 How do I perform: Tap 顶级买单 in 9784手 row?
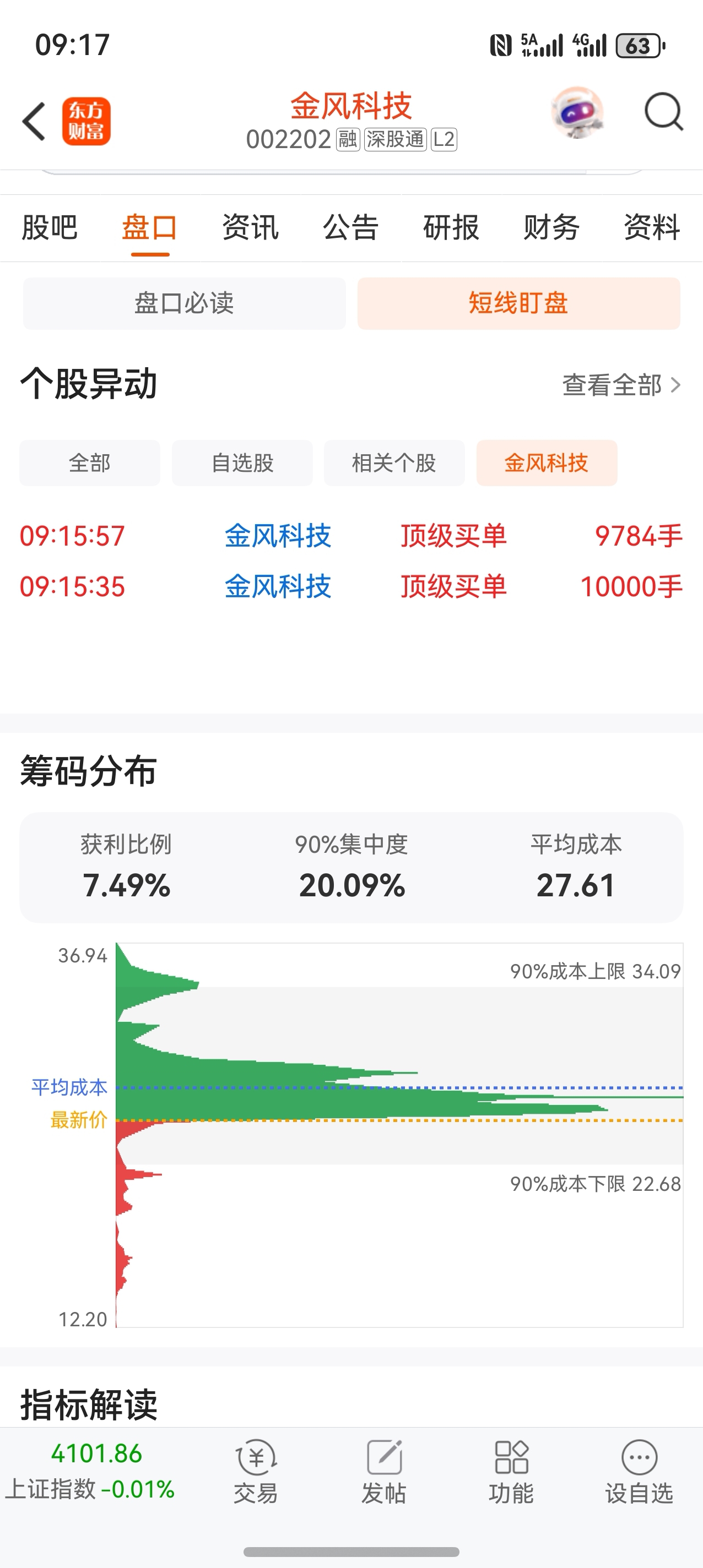coord(454,536)
